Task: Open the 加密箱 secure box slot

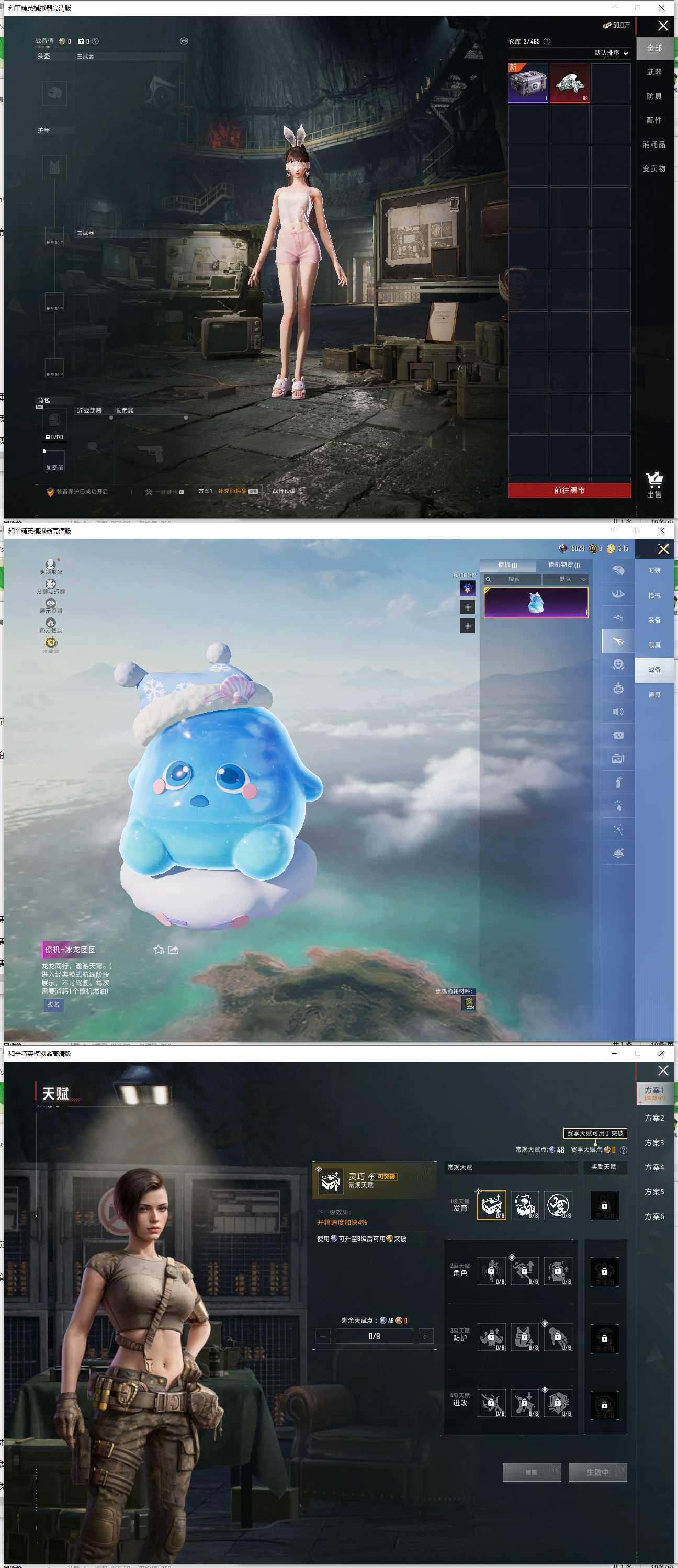Action: pyautogui.click(x=54, y=461)
